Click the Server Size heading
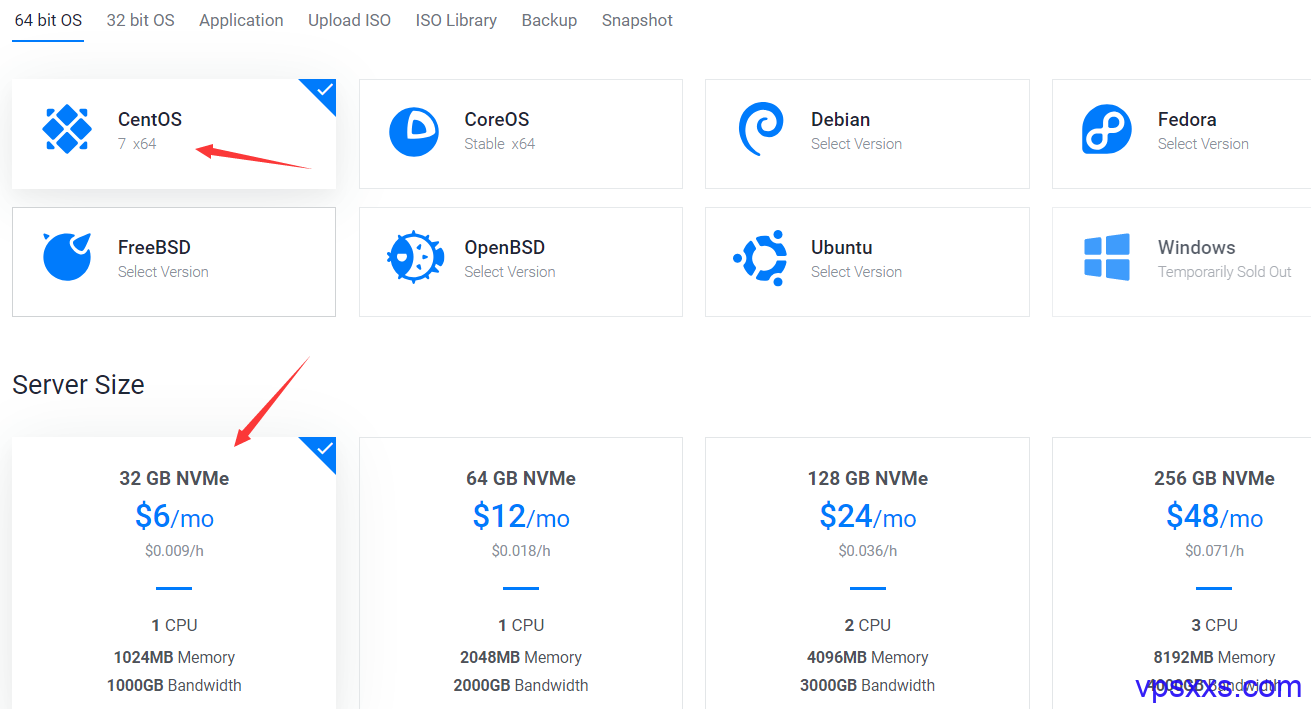The width and height of the screenshot is (1311, 709). click(78, 385)
